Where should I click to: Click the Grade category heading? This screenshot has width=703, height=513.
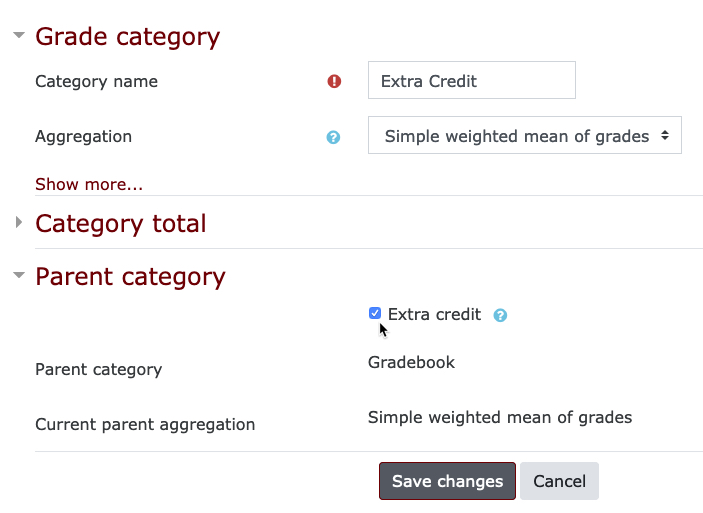pos(128,36)
